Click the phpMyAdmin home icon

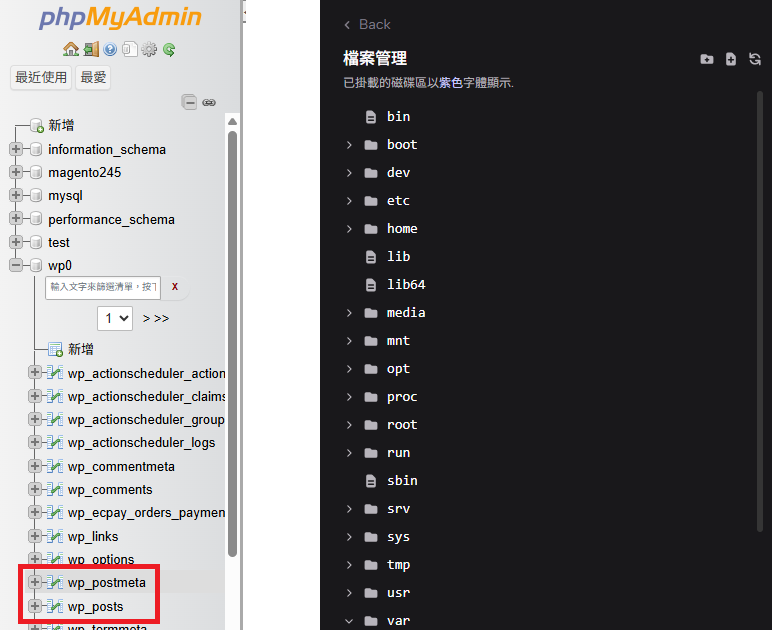[x=70, y=49]
